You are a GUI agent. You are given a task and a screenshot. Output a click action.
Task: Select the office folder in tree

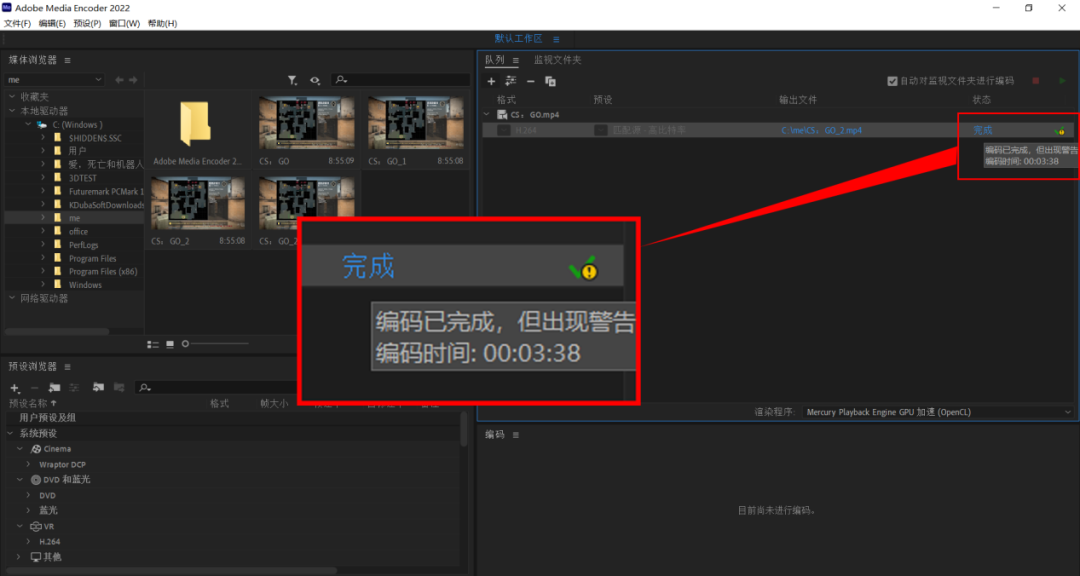pyautogui.click(x=79, y=232)
